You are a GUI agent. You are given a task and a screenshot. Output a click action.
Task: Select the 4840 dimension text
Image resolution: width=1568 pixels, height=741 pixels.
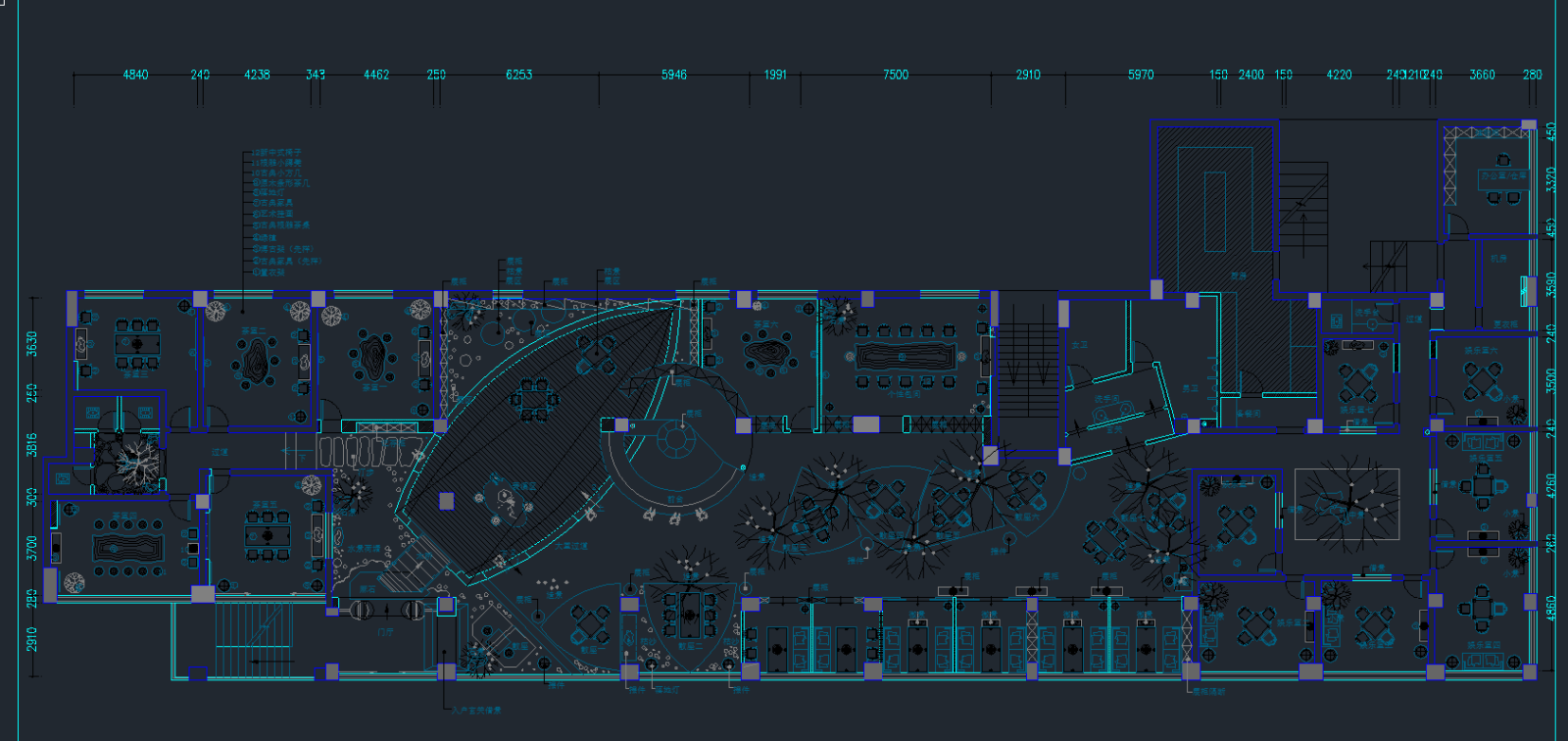pos(135,74)
